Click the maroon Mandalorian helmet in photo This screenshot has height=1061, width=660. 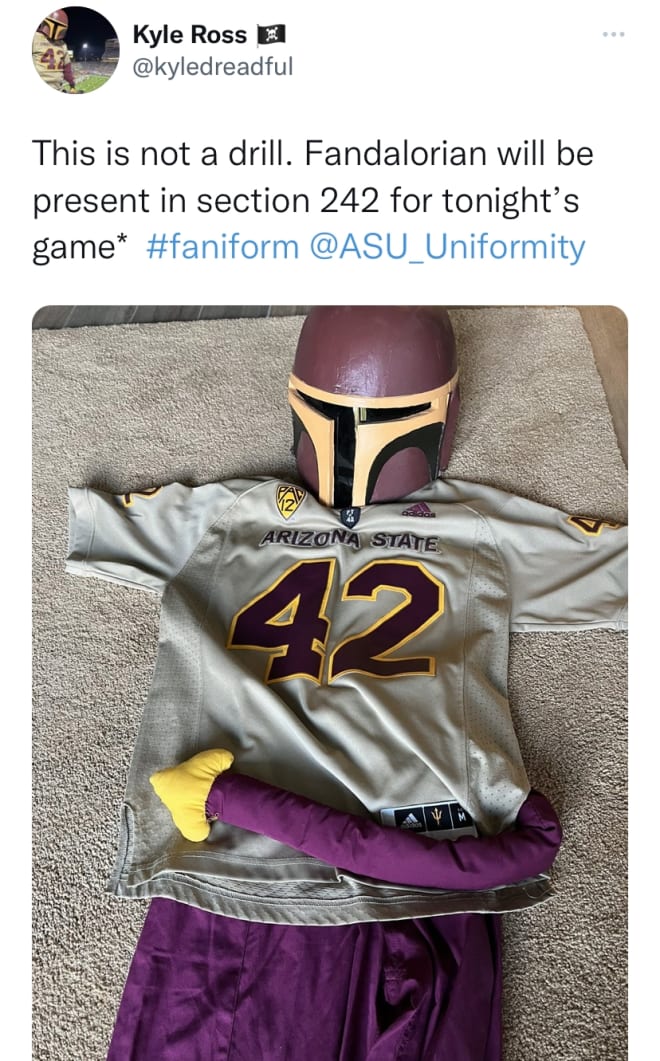pyautogui.click(x=374, y=405)
